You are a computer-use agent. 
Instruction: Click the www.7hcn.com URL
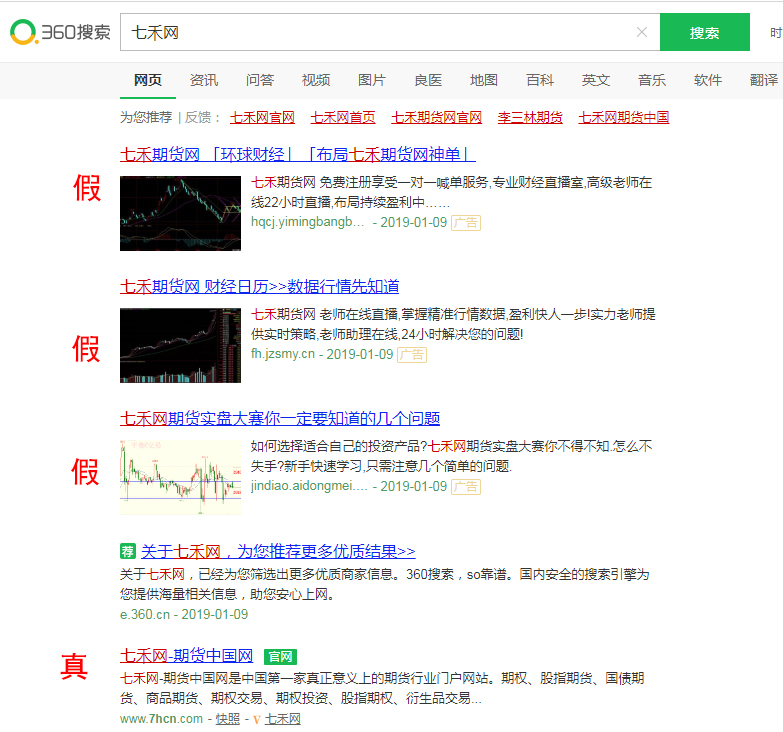161,719
